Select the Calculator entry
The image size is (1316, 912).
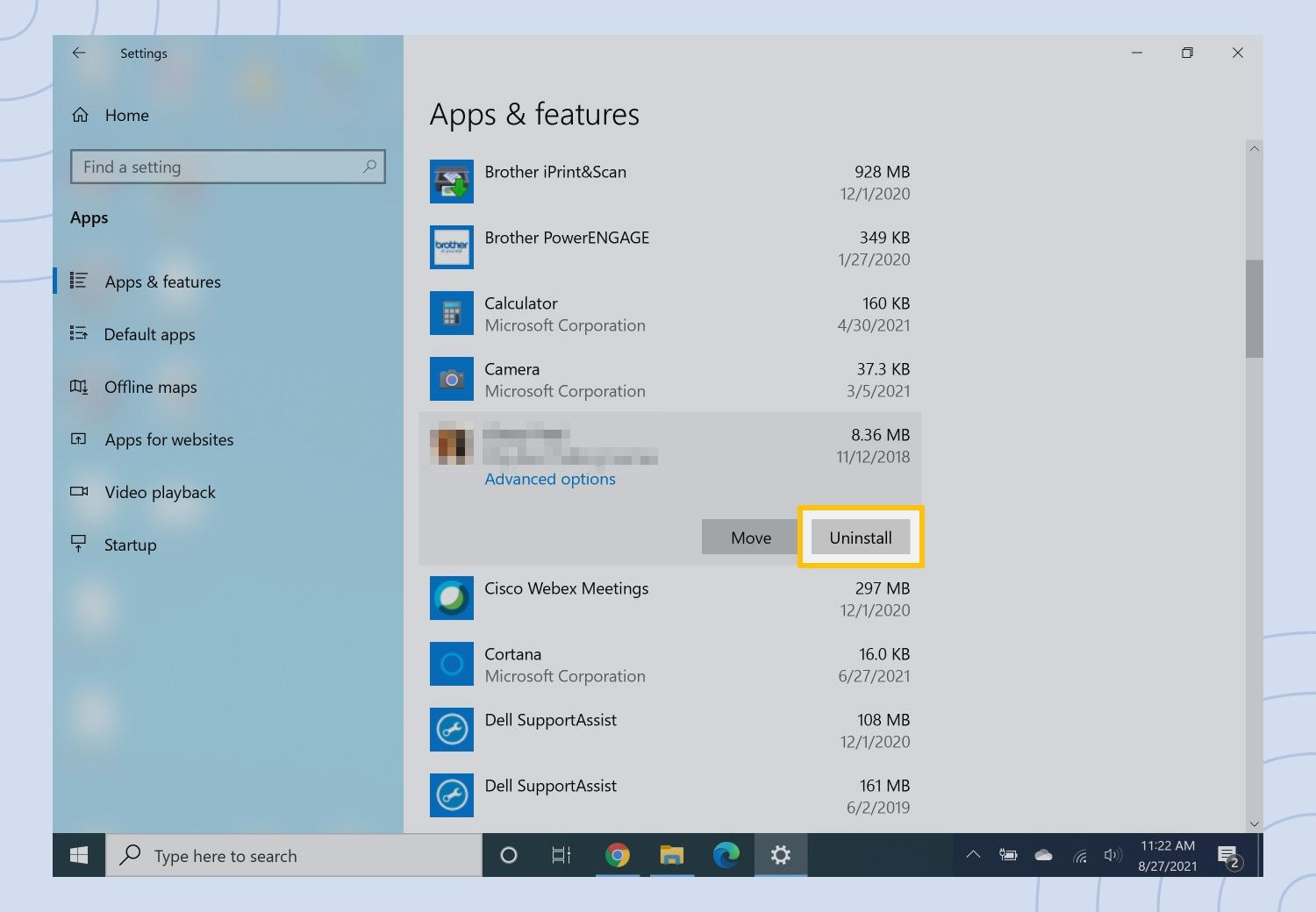(x=670, y=313)
